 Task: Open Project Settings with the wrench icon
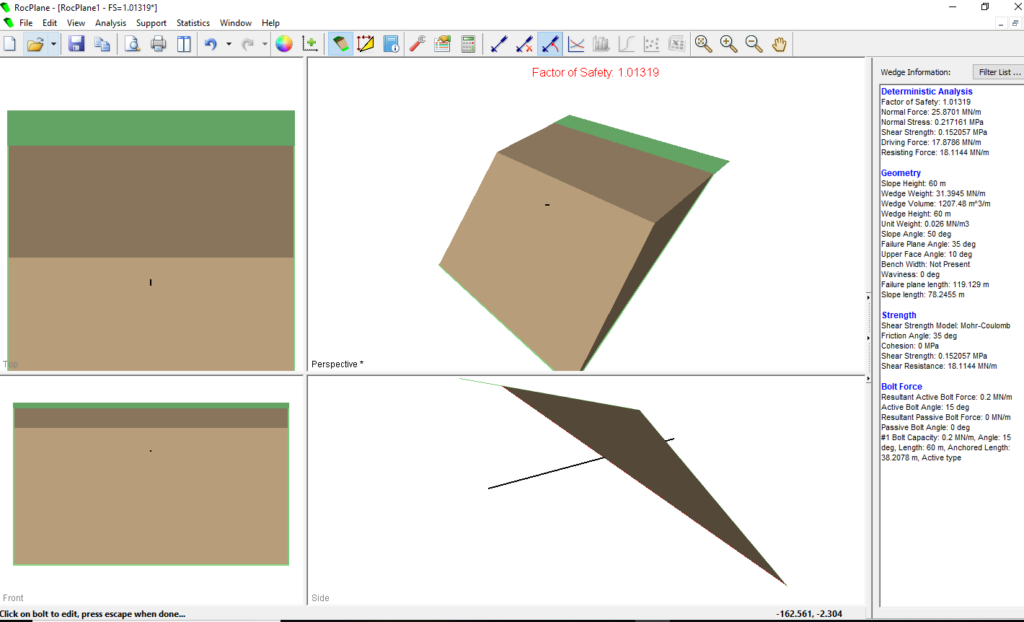coord(417,44)
